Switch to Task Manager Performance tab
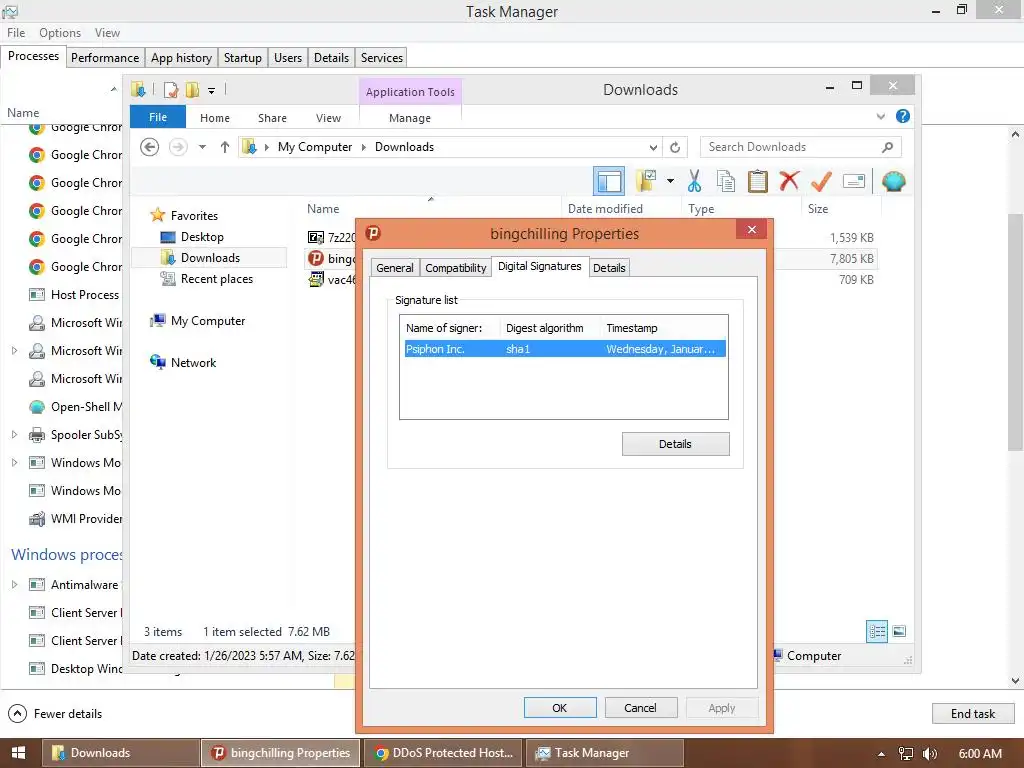Image resolution: width=1024 pixels, height=768 pixels. point(105,57)
